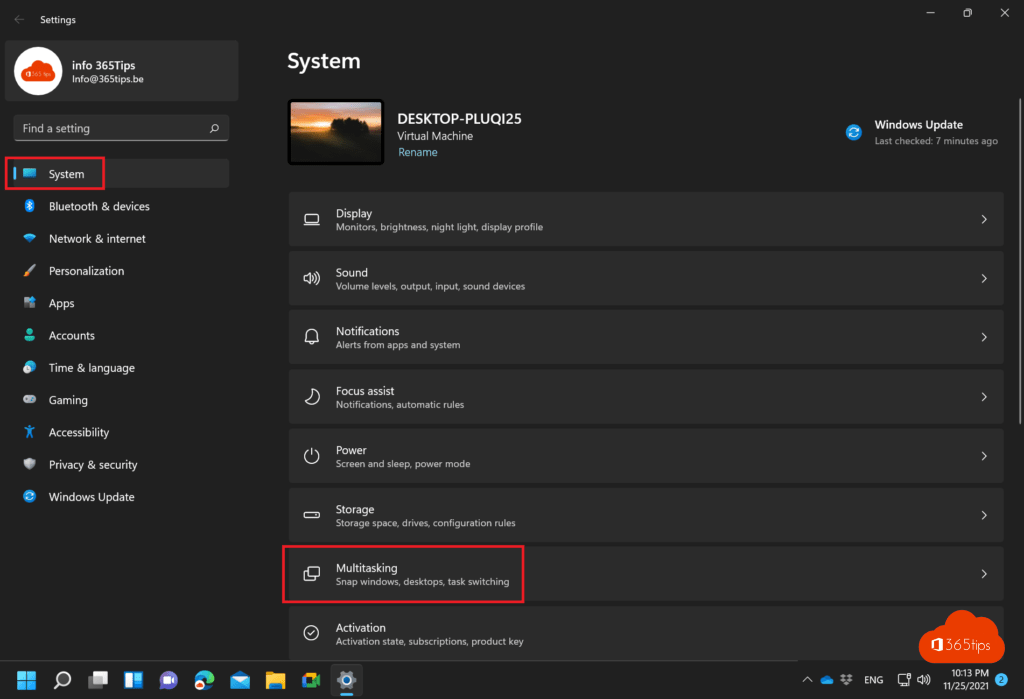Open Accessibility settings
This screenshot has width=1024, height=699.
(x=121, y=432)
